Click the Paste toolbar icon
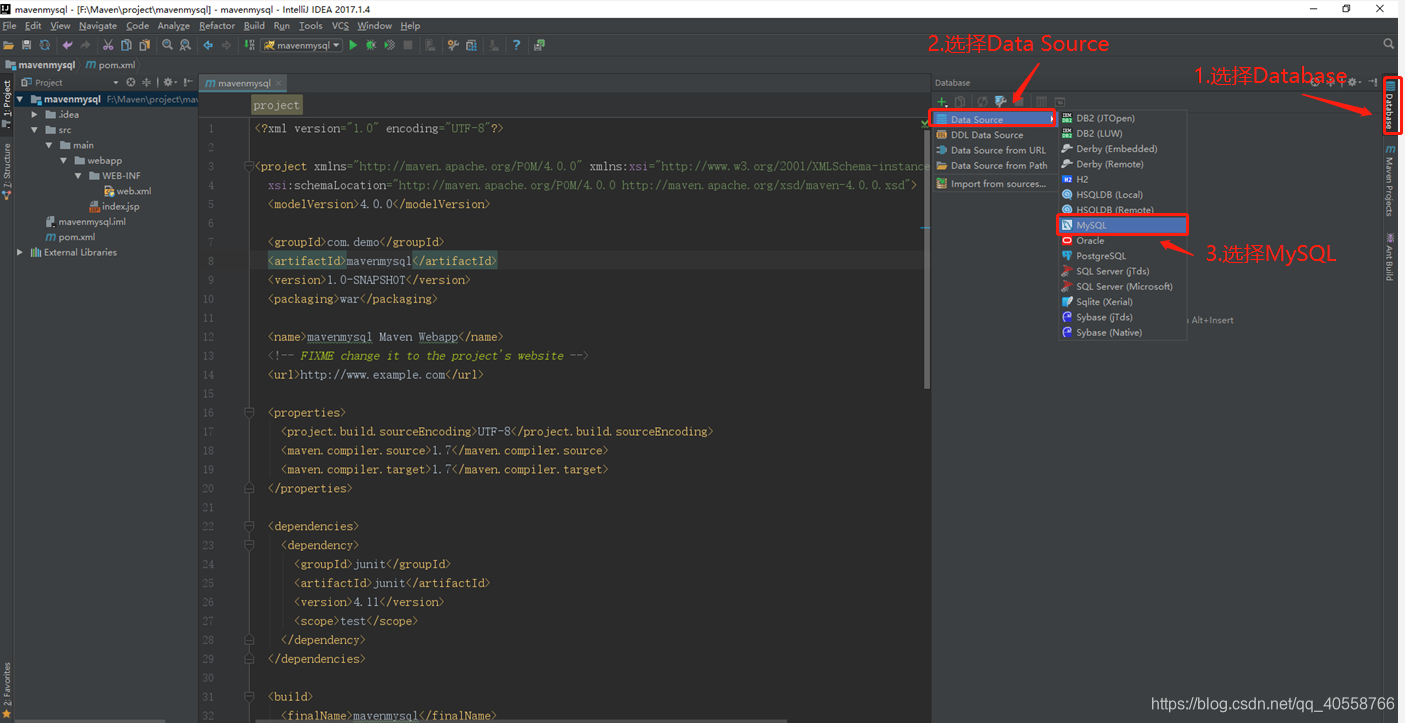This screenshot has height=723, width=1405. 144,45
